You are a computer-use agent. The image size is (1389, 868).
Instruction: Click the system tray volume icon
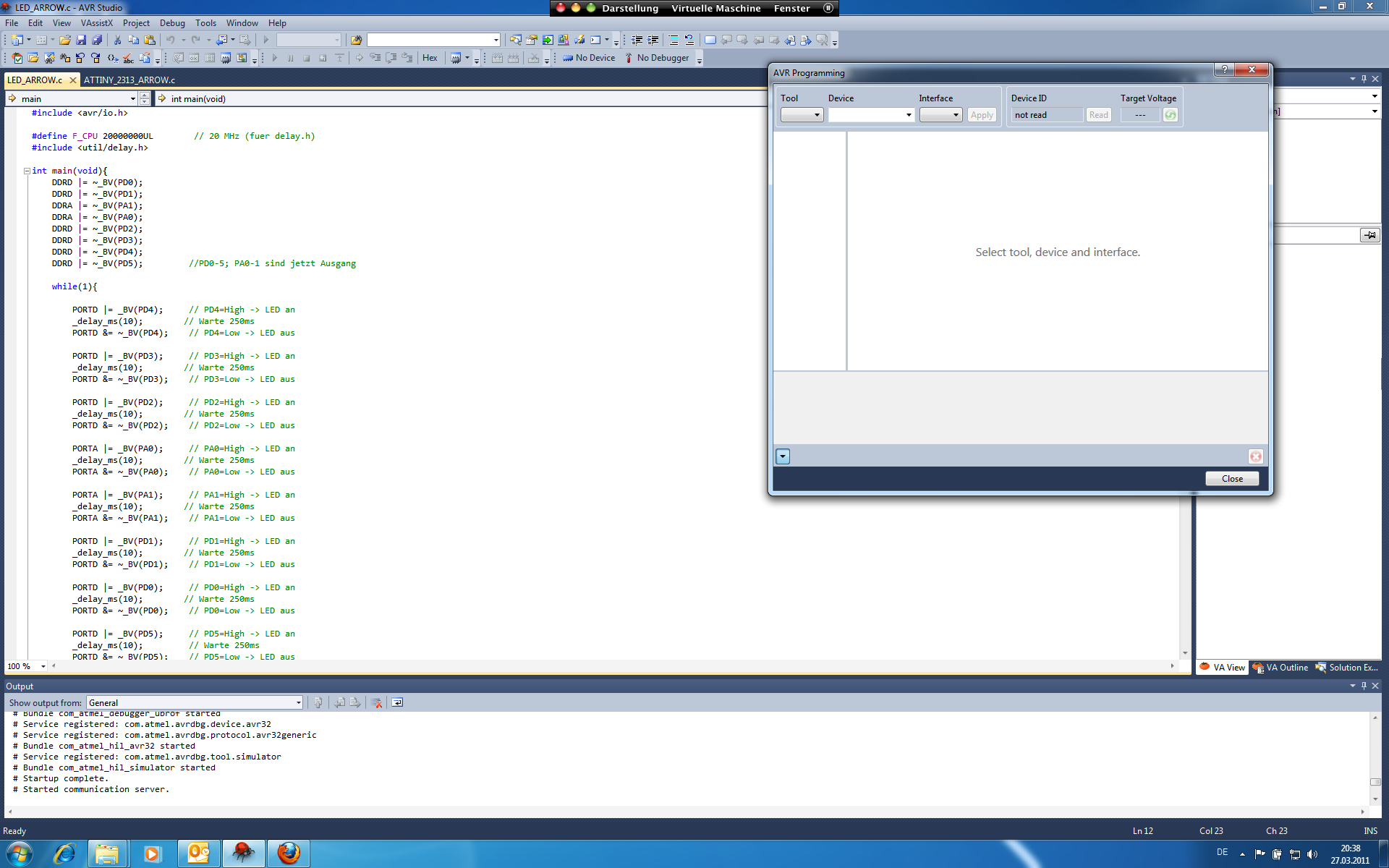[x=1312, y=854]
